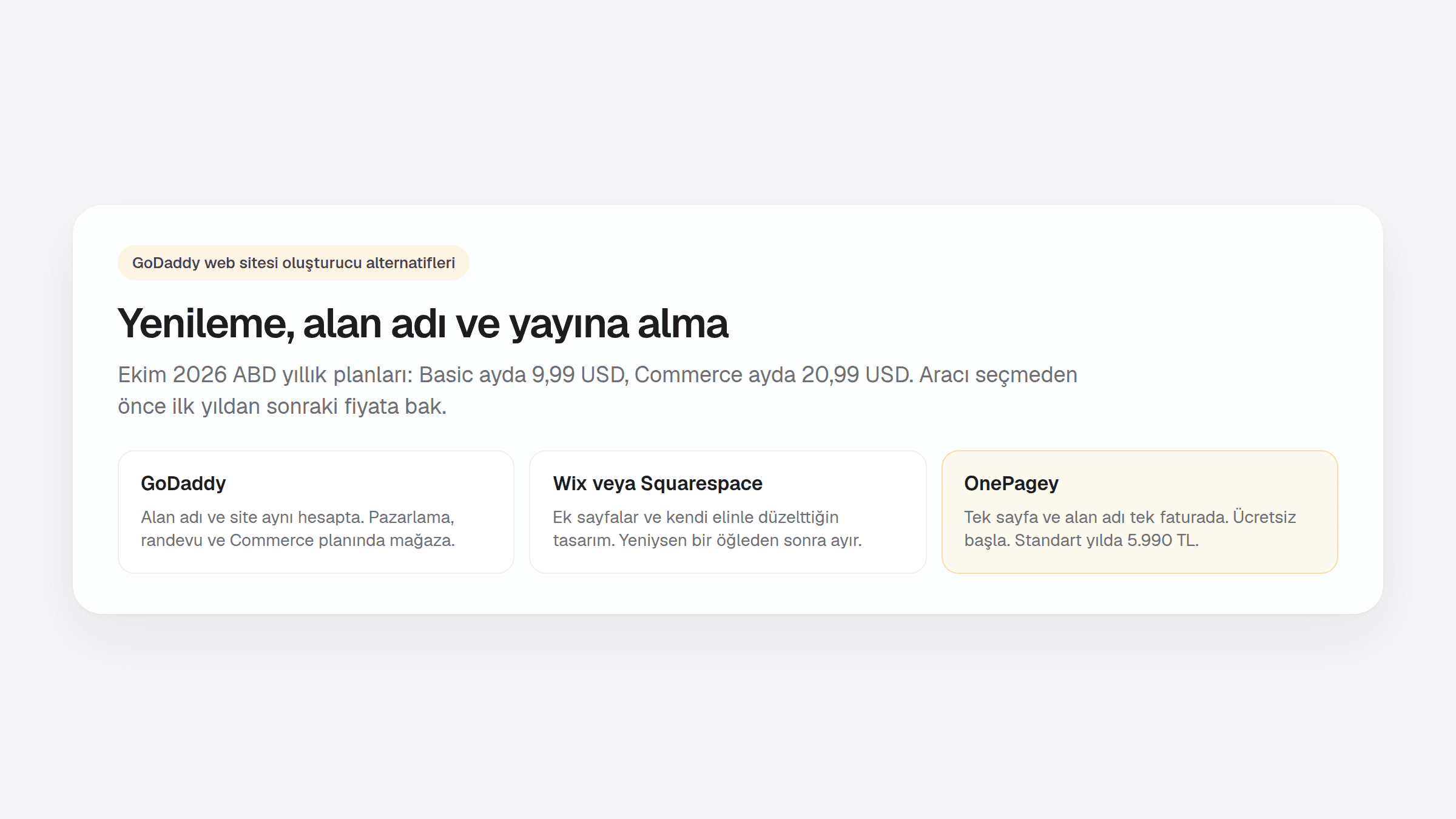Select the GoDaddy card title
This screenshot has width=1456, height=819.
point(183,484)
